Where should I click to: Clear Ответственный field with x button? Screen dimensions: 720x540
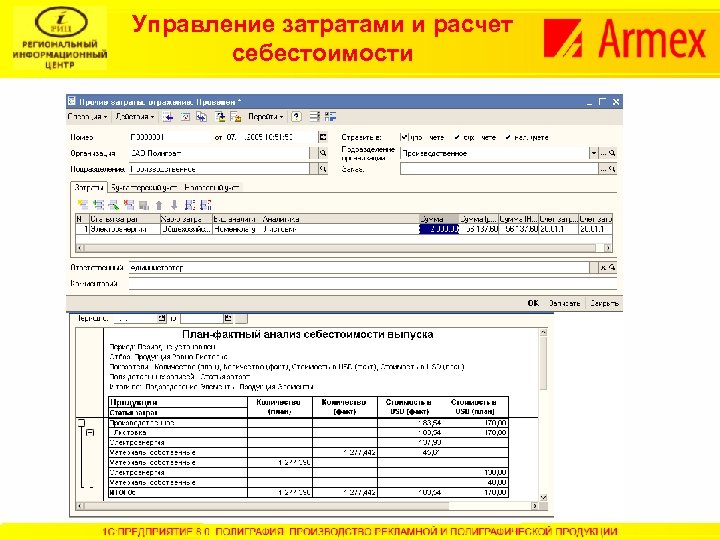click(x=603, y=267)
